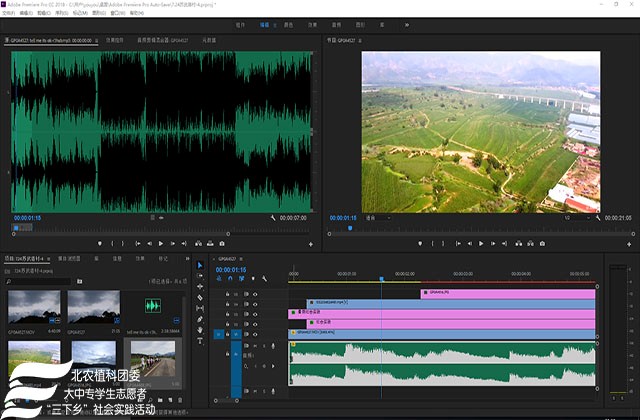Viewport: 640px width, 420px height.
Task: Select the Razor tool
Action: click(200, 298)
